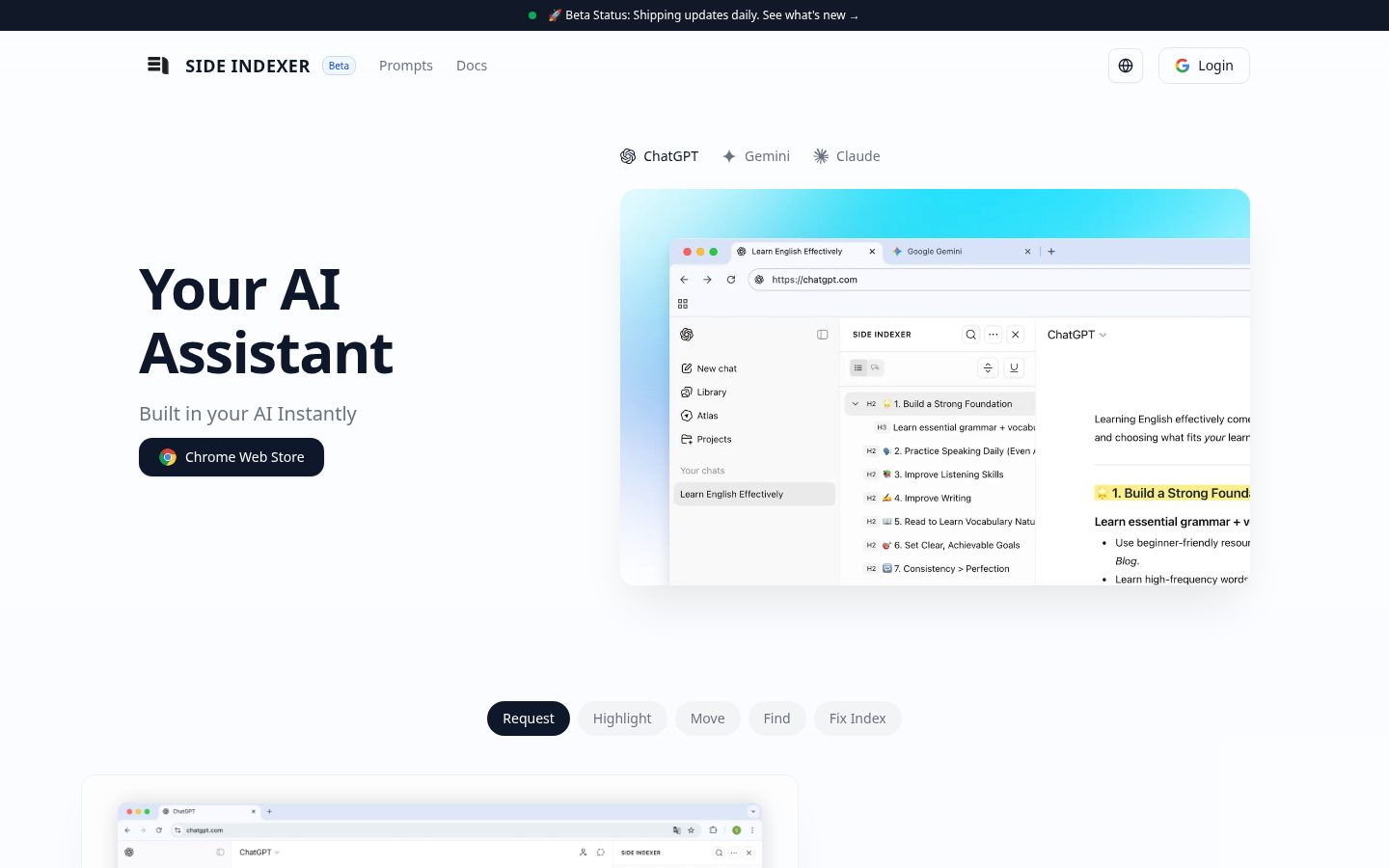Viewport: 1389px width, 868px height.
Task: Close the Side Indexer panel with X
Action: pyautogui.click(x=1016, y=335)
